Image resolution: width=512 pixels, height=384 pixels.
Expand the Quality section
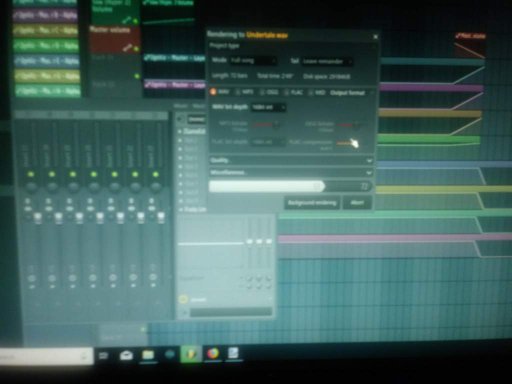[x=291, y=161]
